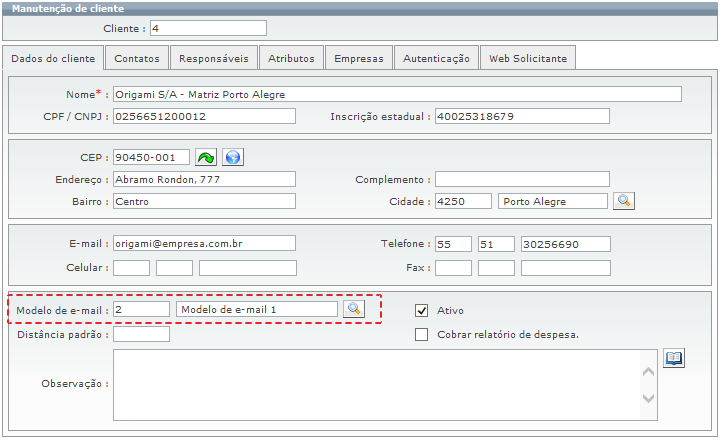Open the Responsáveis tab
The width and height of the screenshot is (721, 440).
point(214,58)
